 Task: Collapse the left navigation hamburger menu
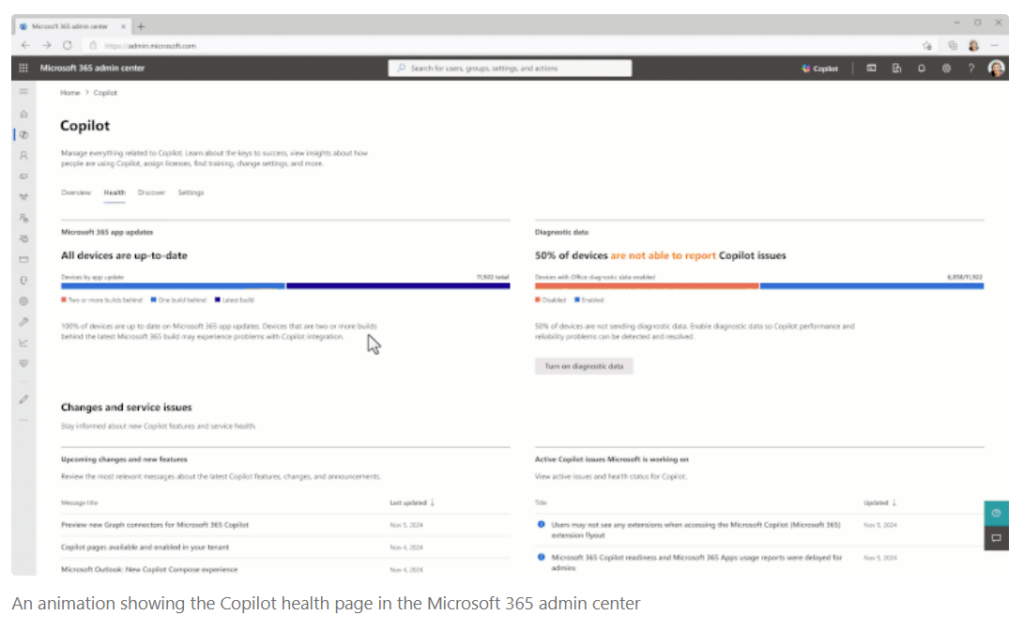(x=24, y=91)
